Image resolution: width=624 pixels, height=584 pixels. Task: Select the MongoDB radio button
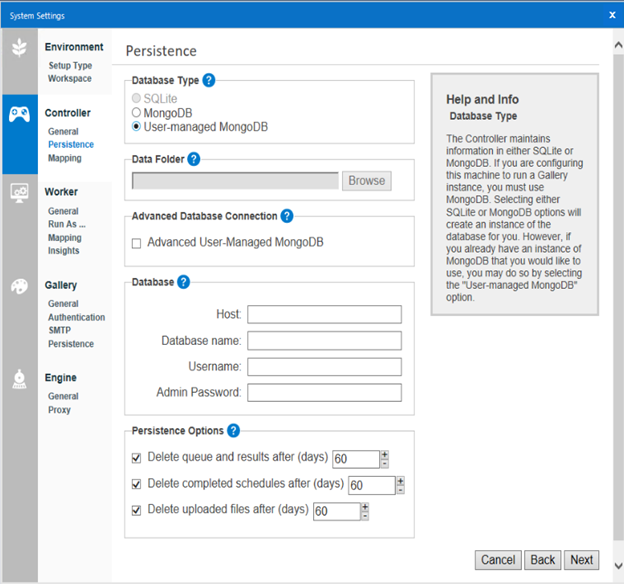(x=137, y=113)
